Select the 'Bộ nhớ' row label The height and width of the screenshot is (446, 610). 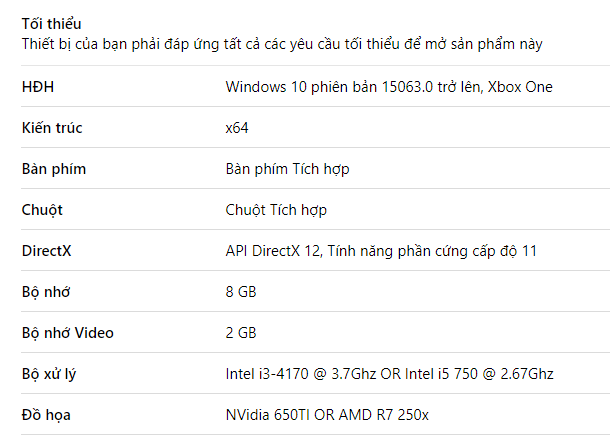click(46, 292)
